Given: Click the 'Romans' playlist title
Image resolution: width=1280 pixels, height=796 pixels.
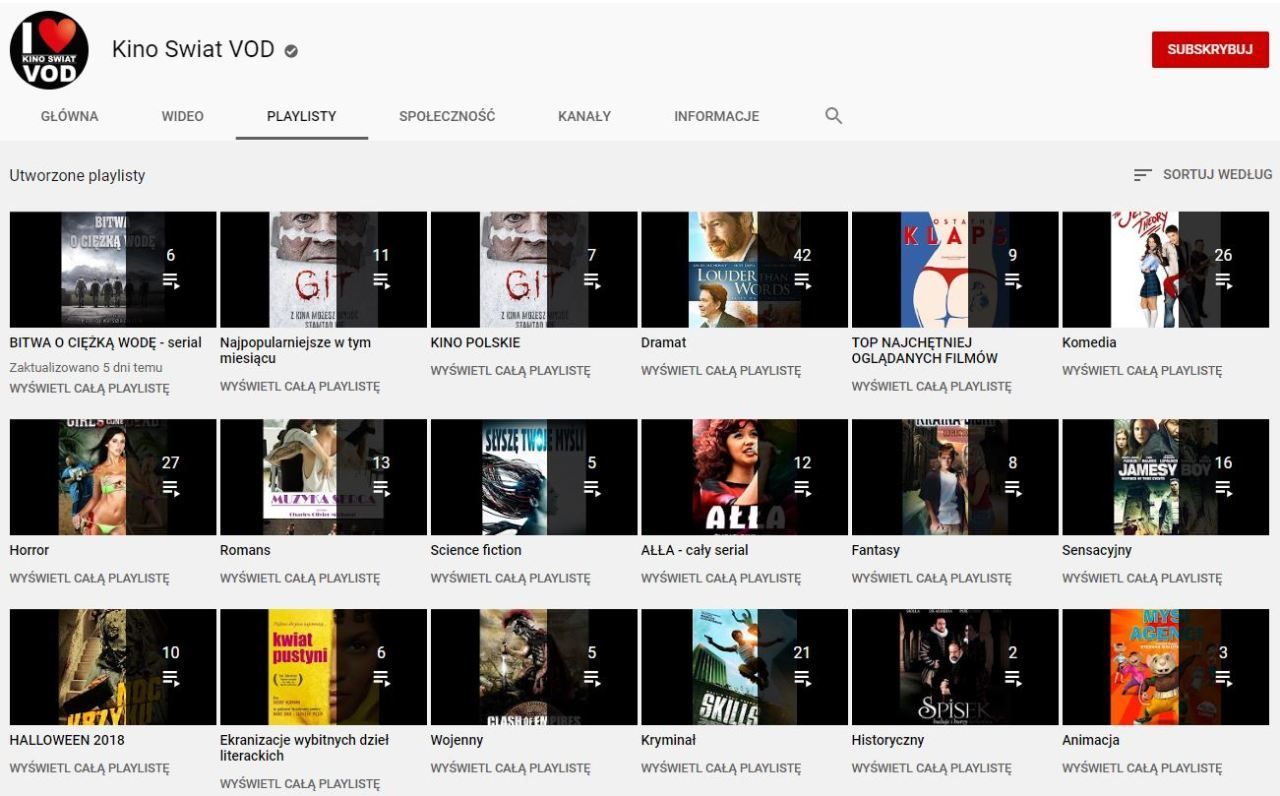Looking at the screenshot, I should tap(245, 550).
